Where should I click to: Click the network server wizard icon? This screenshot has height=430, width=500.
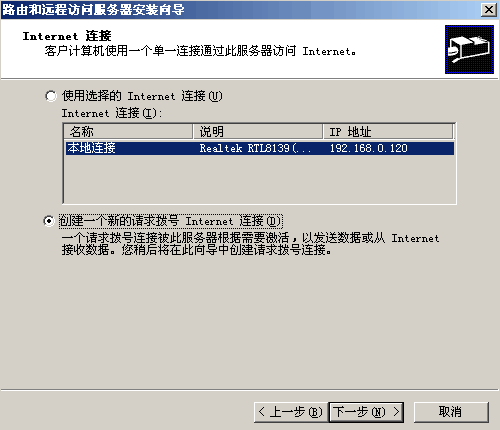point(469,49)
